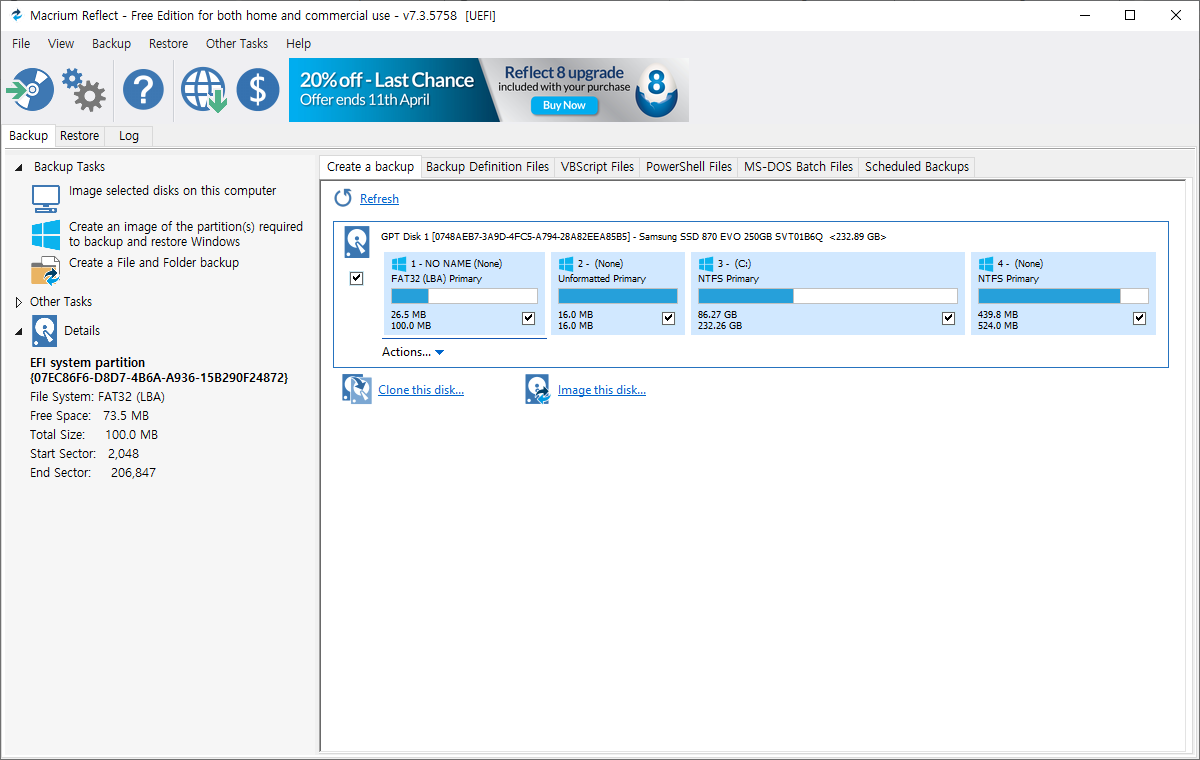Switch to MS-DOS Batch Files tab
1200x760 pixels.
point(798,167)
